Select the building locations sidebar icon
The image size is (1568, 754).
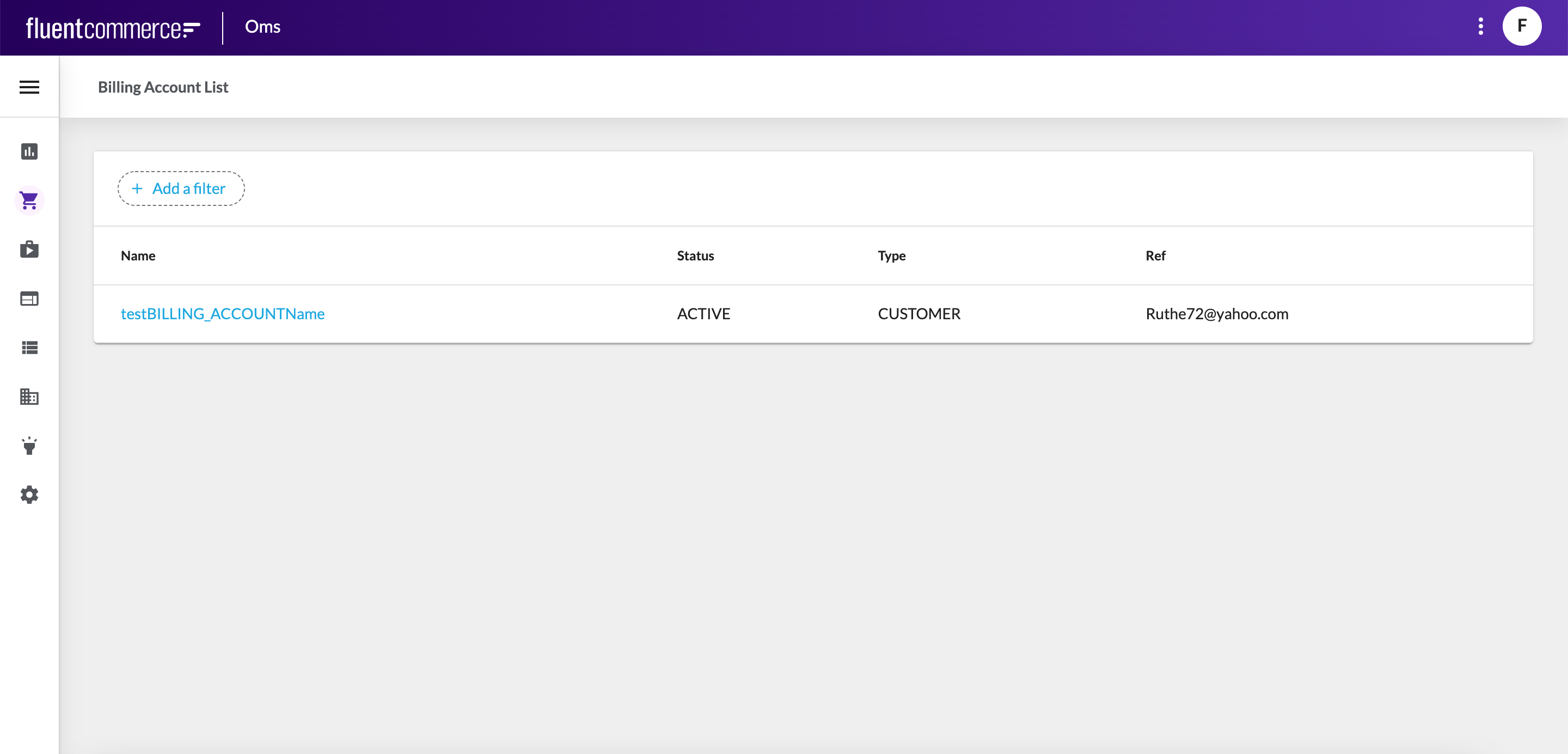click(29, 397)
